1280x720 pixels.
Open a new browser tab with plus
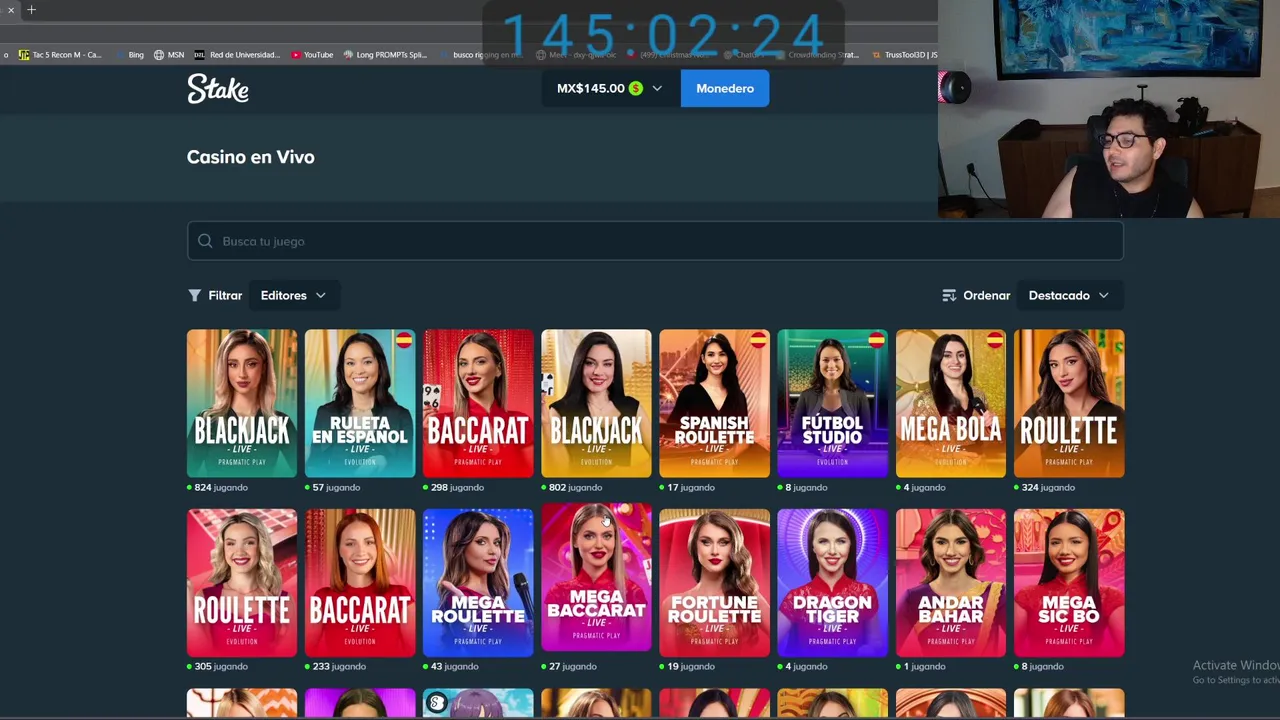coord(31,10)
